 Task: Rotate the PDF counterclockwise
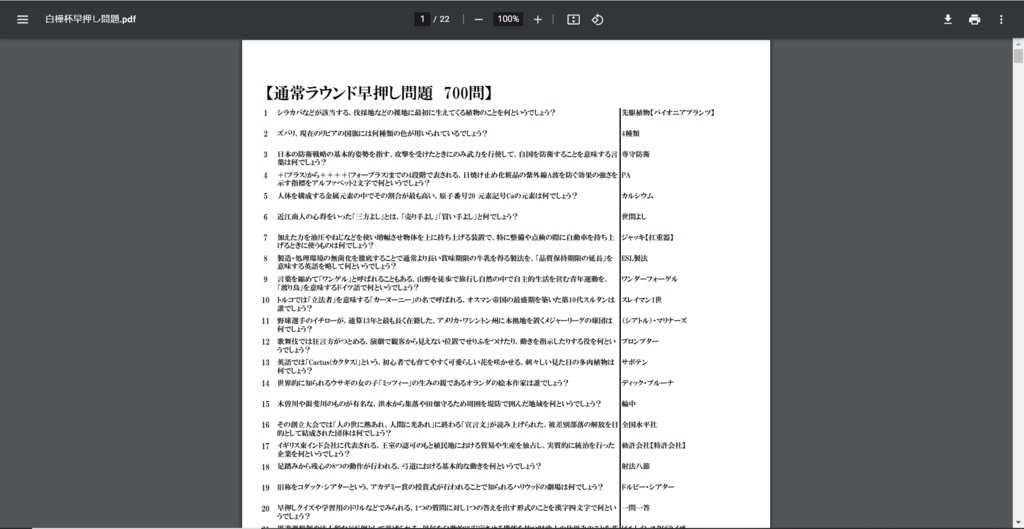[x=597, y=20]
